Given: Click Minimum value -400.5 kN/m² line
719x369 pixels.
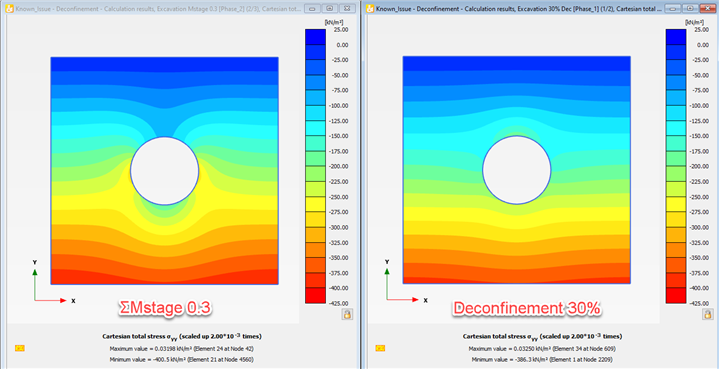Looking at the screenshot, I should click(182, 359).
